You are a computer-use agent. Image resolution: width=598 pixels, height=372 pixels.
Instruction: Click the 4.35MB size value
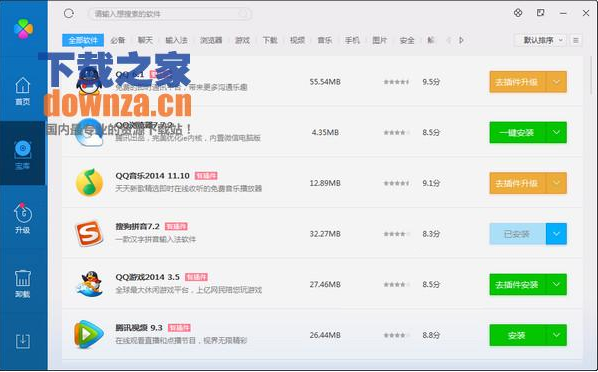[325, 132]
